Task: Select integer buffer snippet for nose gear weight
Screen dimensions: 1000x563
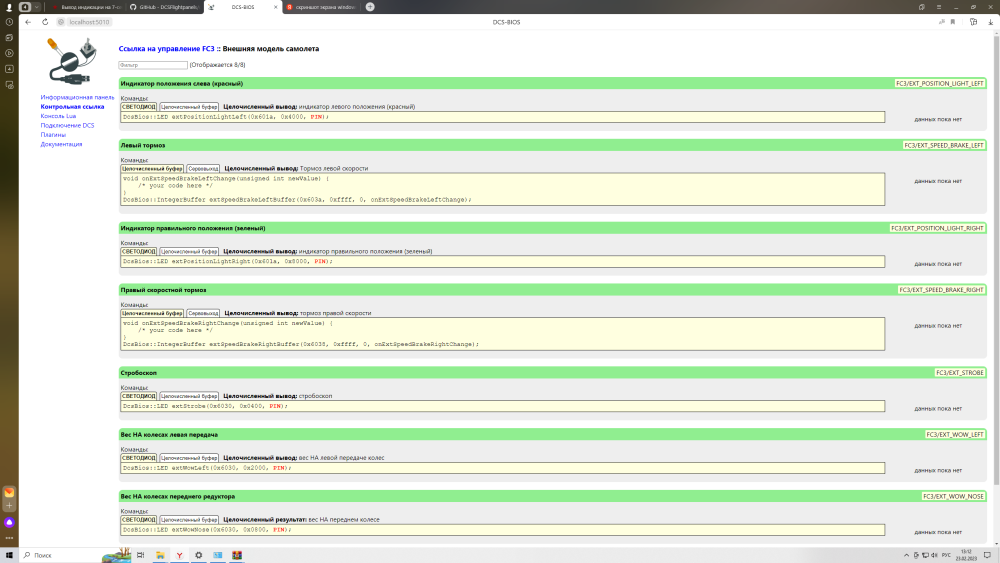Action: [x=189, y=520]
